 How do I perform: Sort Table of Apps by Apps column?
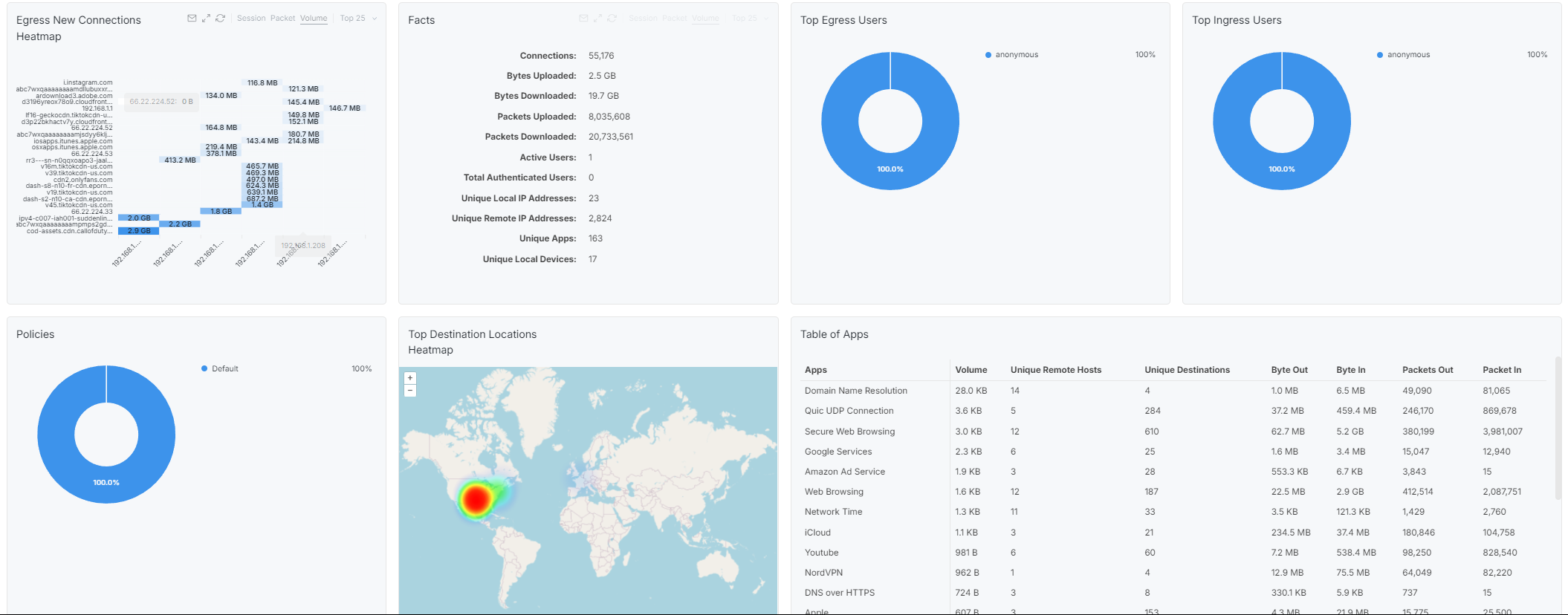pos(816,370)
